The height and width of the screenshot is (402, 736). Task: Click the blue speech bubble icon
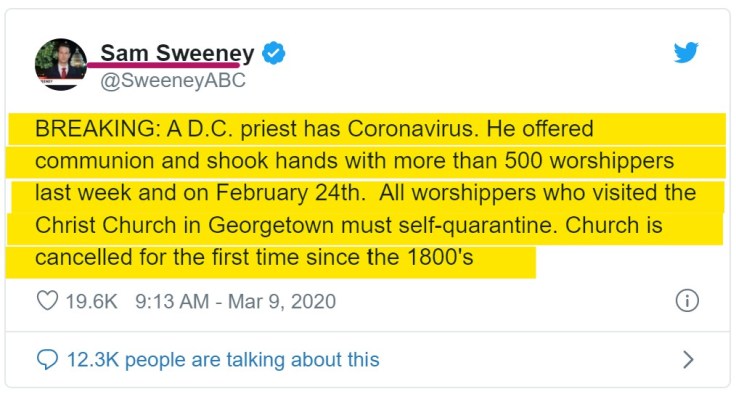(x=47, y=359)
